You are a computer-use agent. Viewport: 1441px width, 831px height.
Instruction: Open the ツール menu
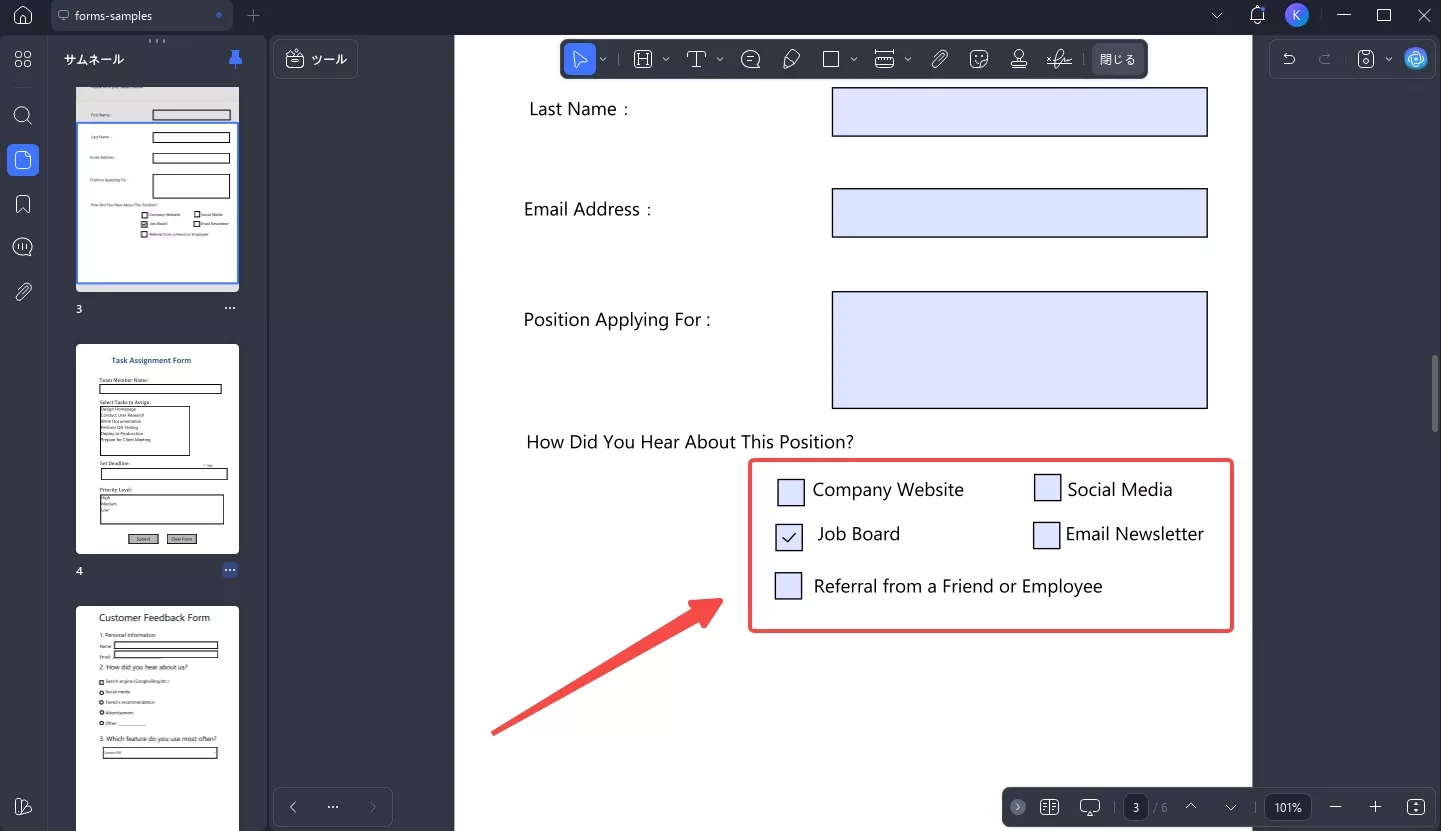[x=316, y=60]
